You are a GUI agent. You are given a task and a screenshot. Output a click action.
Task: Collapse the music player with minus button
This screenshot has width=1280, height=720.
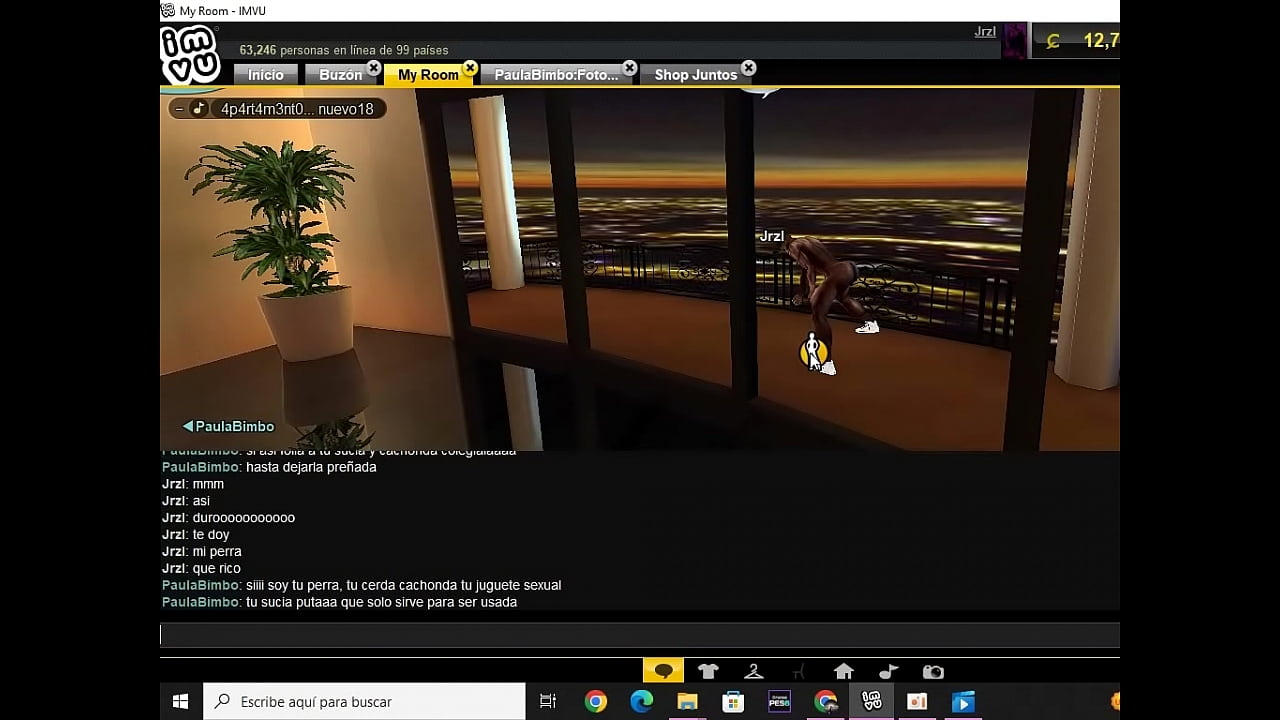[179, 109]
